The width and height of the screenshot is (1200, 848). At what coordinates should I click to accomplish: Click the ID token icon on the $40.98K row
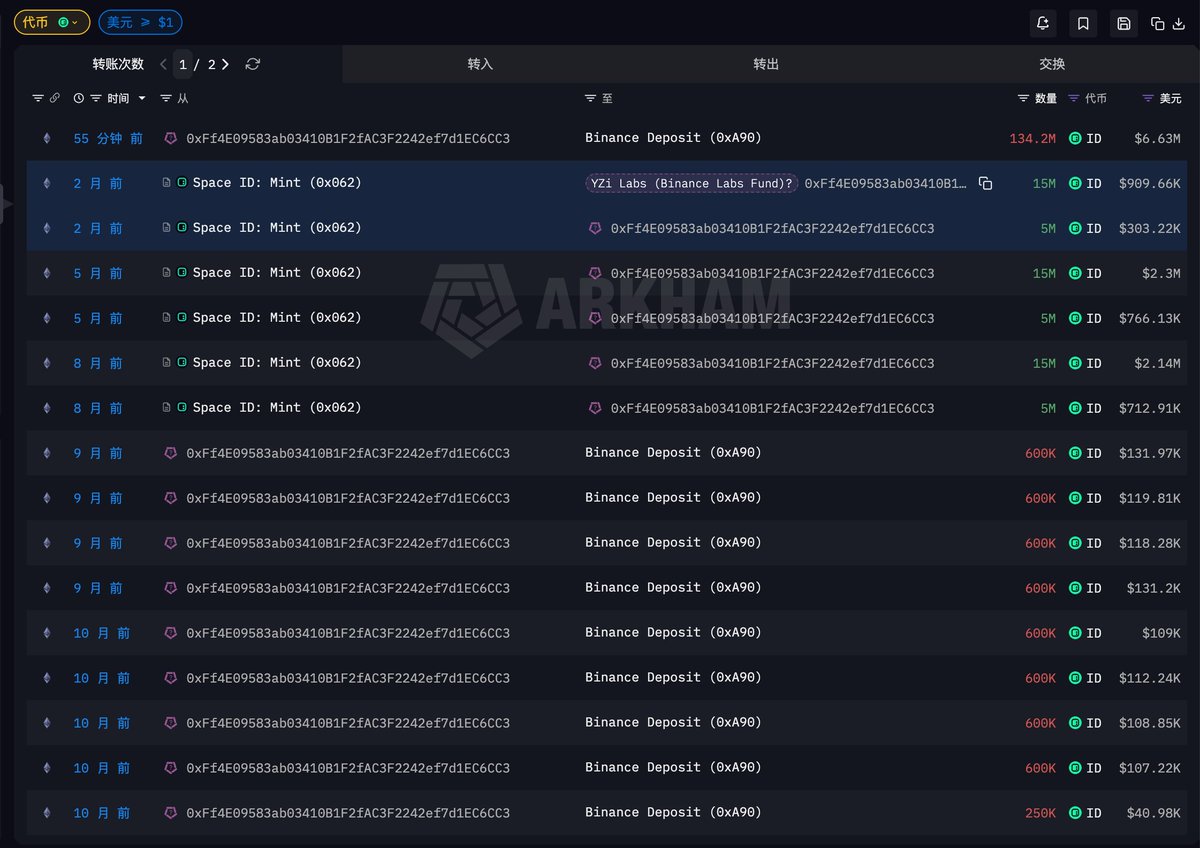click(x=1075, y=813)
